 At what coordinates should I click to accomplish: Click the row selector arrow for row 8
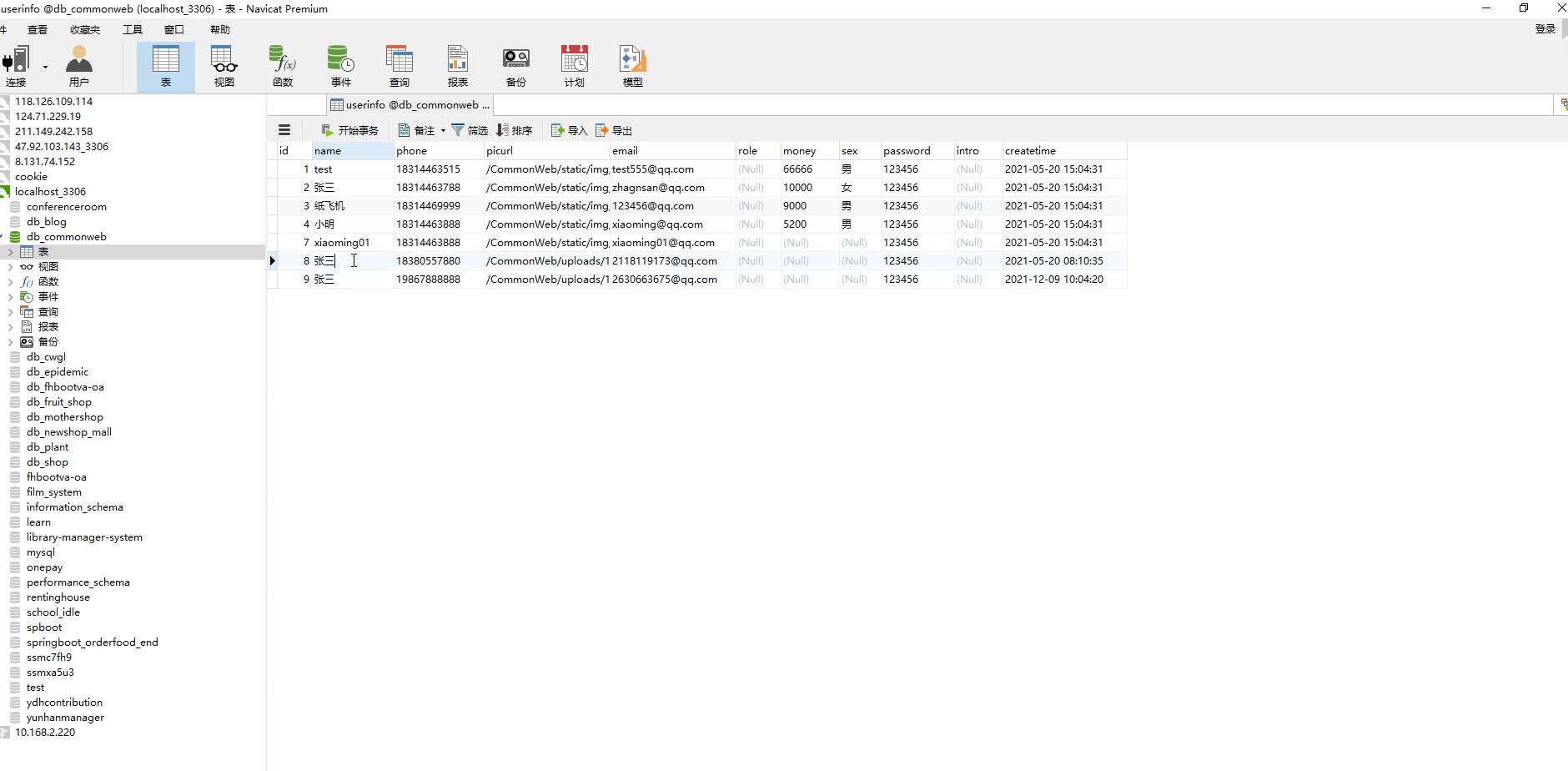pyautogui.click(x=272, y=261)
